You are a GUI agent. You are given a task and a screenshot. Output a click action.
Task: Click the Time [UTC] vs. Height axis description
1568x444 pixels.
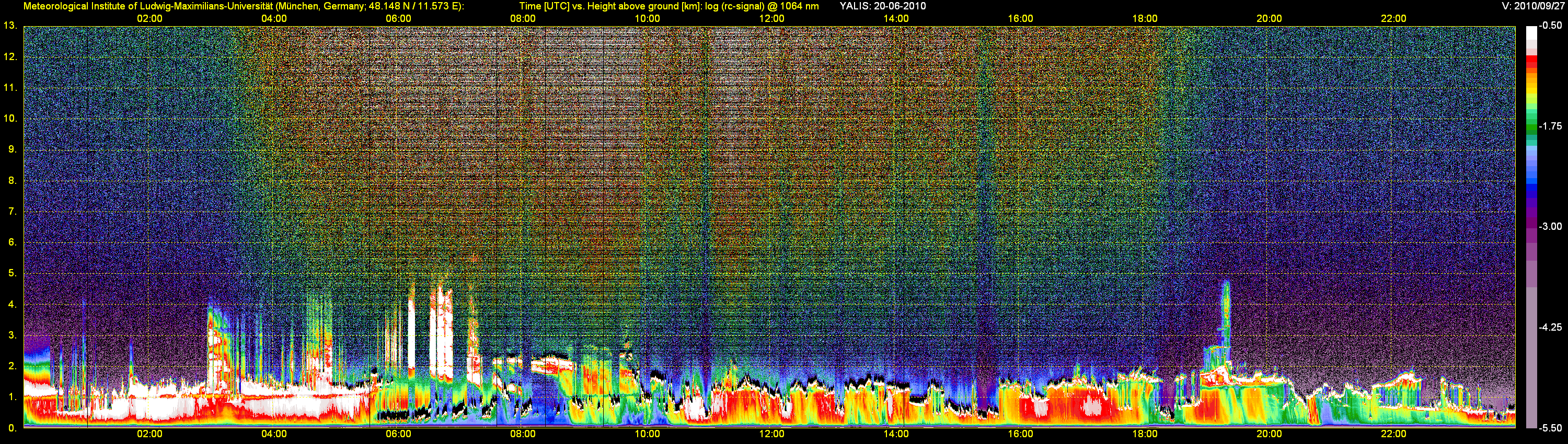click(668, 7)
